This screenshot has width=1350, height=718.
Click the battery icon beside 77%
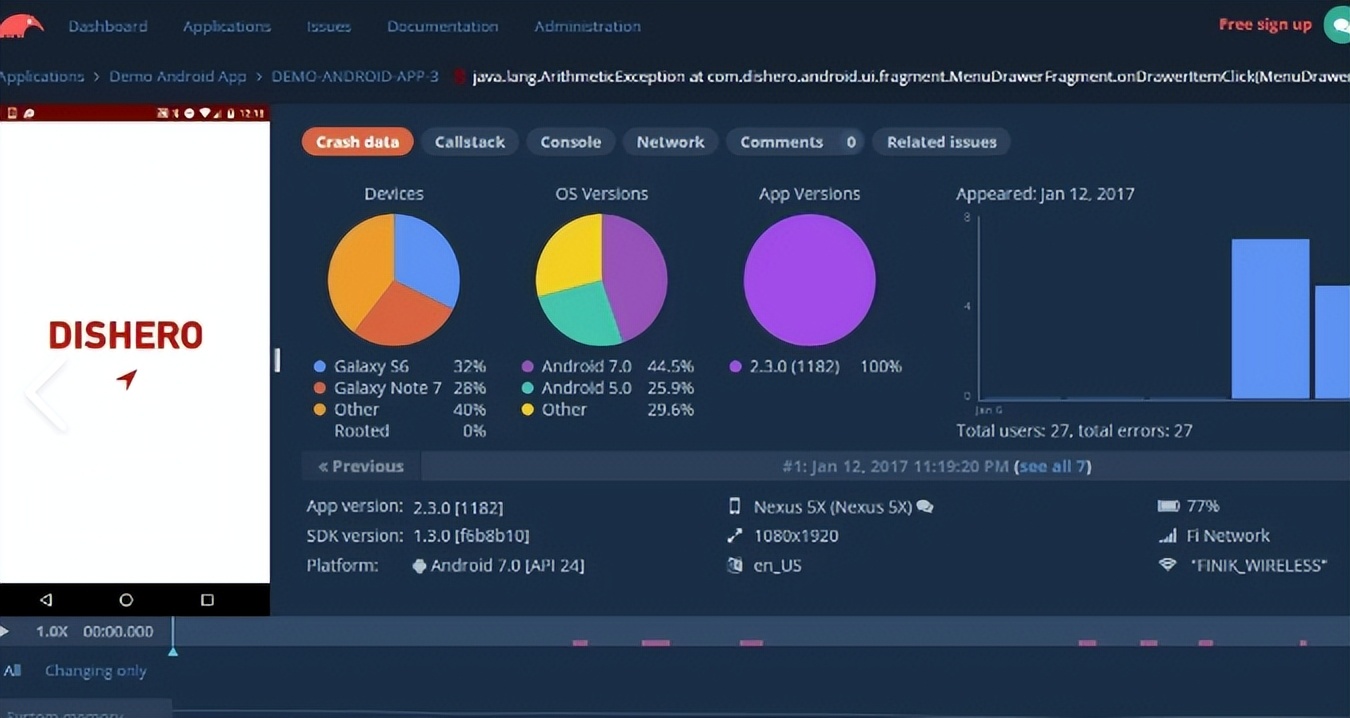[x=1167, y=506]
